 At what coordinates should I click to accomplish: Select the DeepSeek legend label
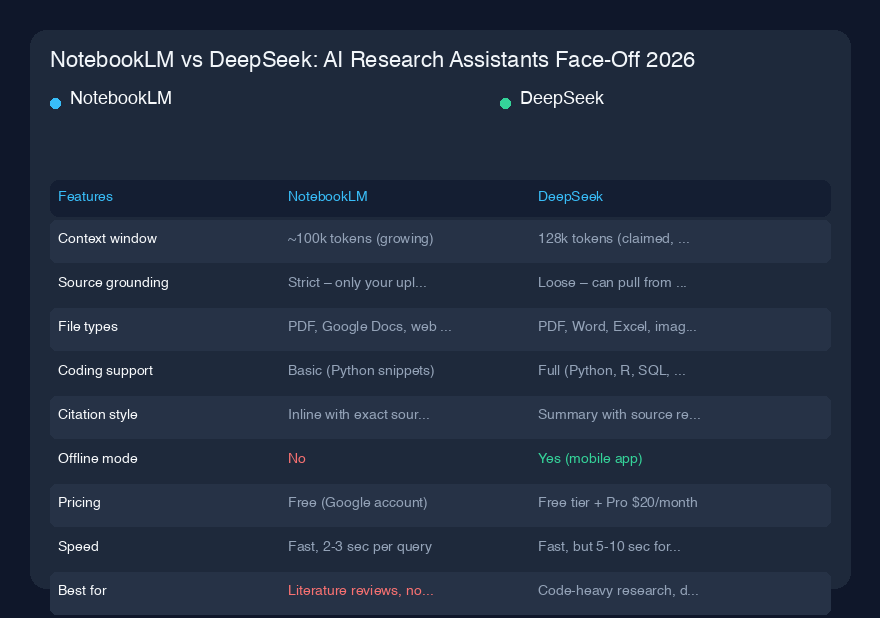pyautogui.click(x=562, y=98)
